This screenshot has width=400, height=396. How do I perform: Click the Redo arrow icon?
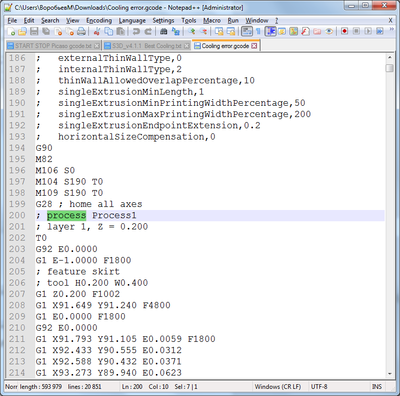(148, 32)
